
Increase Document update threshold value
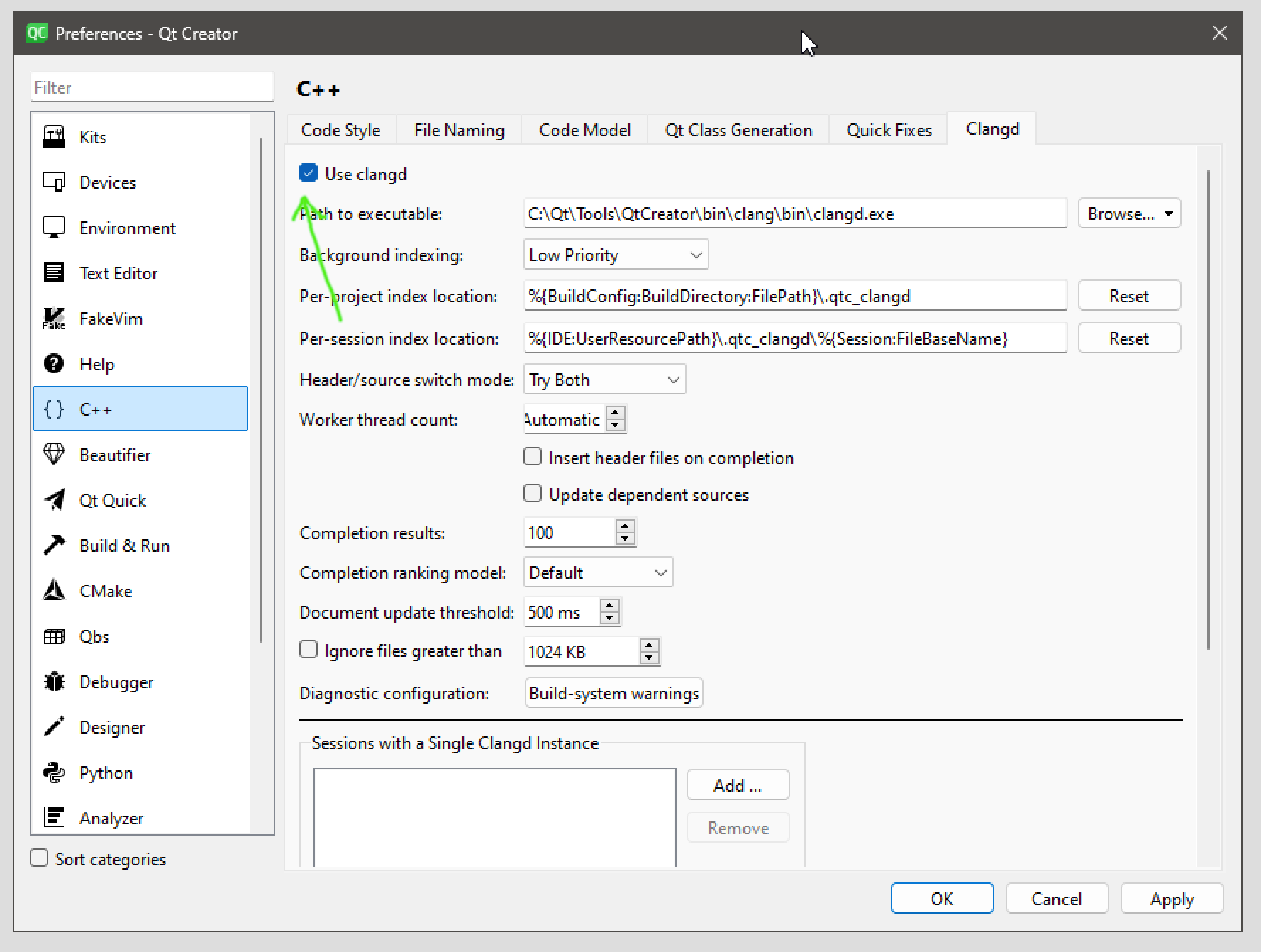tap(609, 605)
